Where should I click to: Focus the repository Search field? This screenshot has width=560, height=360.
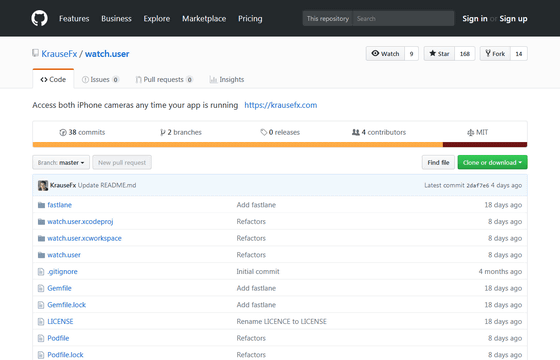(x=403, y=19)
